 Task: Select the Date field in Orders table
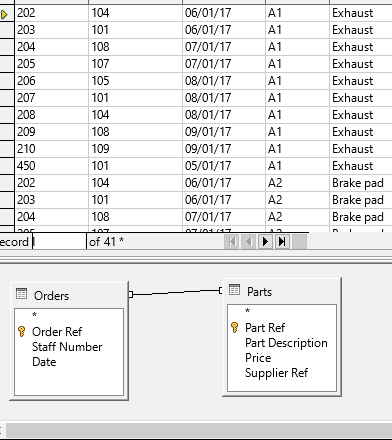pyautogui.click(x=44, y=362)
